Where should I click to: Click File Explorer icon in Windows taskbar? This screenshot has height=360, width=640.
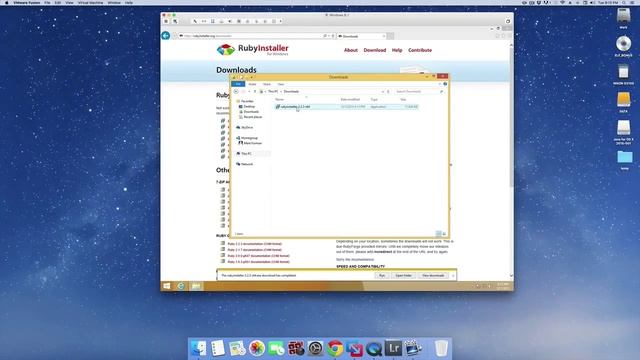tap(196, 286)
